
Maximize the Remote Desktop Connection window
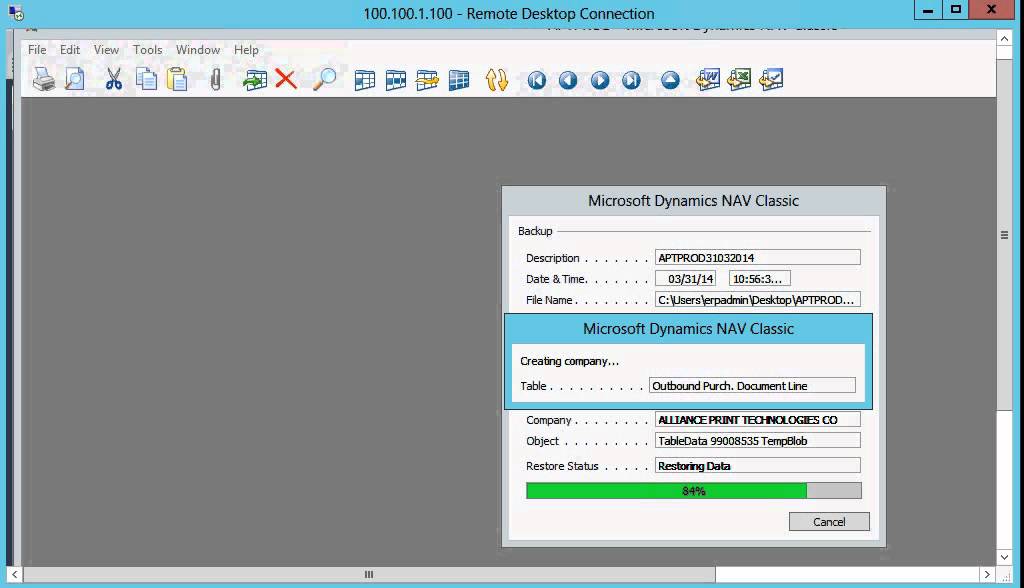point(956,10)
